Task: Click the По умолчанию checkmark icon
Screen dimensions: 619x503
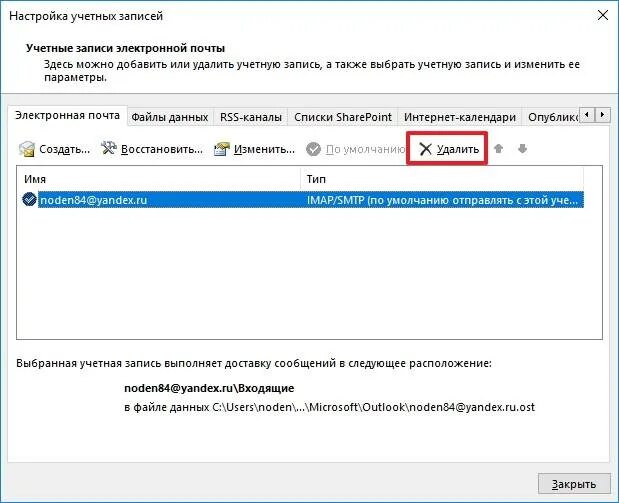Action: point(313,149)
